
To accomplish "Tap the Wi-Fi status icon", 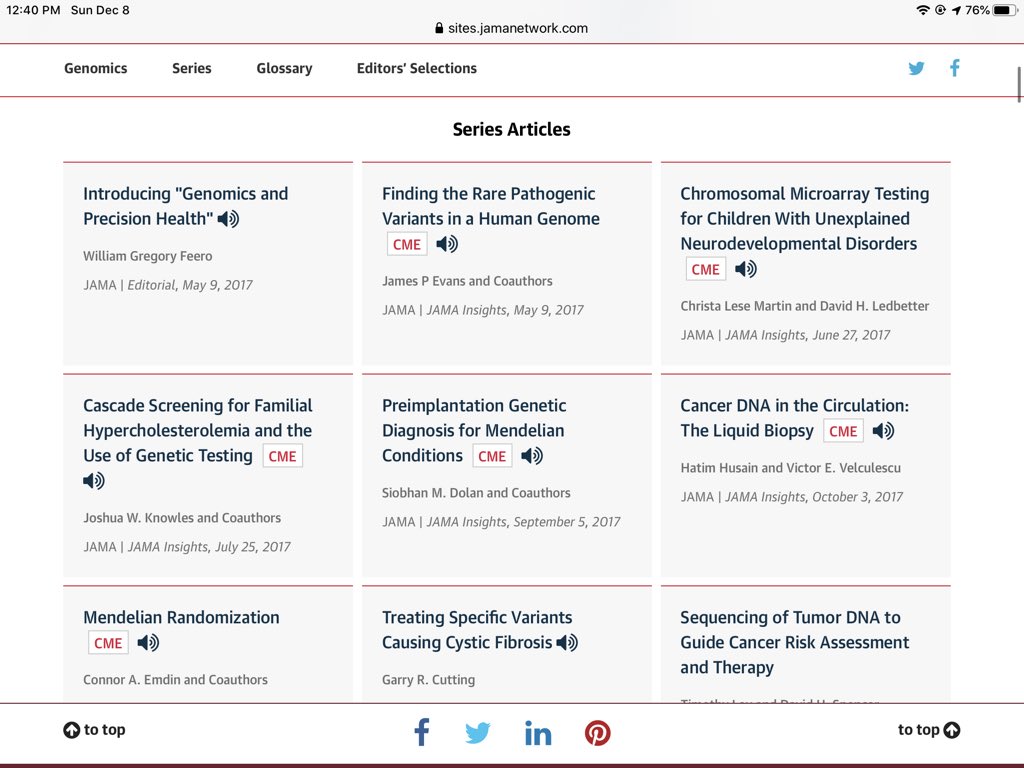I will (x=922, y=10).
